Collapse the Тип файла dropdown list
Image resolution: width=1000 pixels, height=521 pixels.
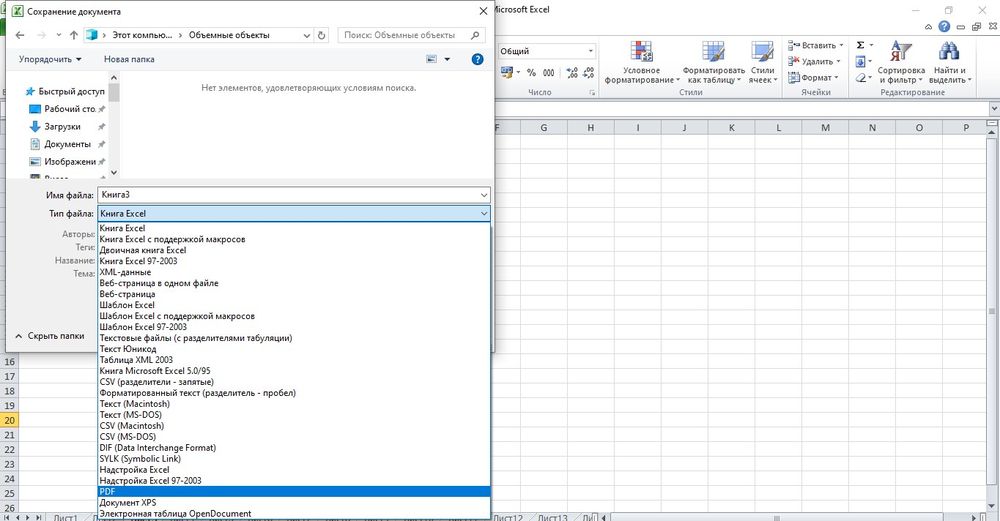pos(484,214)
